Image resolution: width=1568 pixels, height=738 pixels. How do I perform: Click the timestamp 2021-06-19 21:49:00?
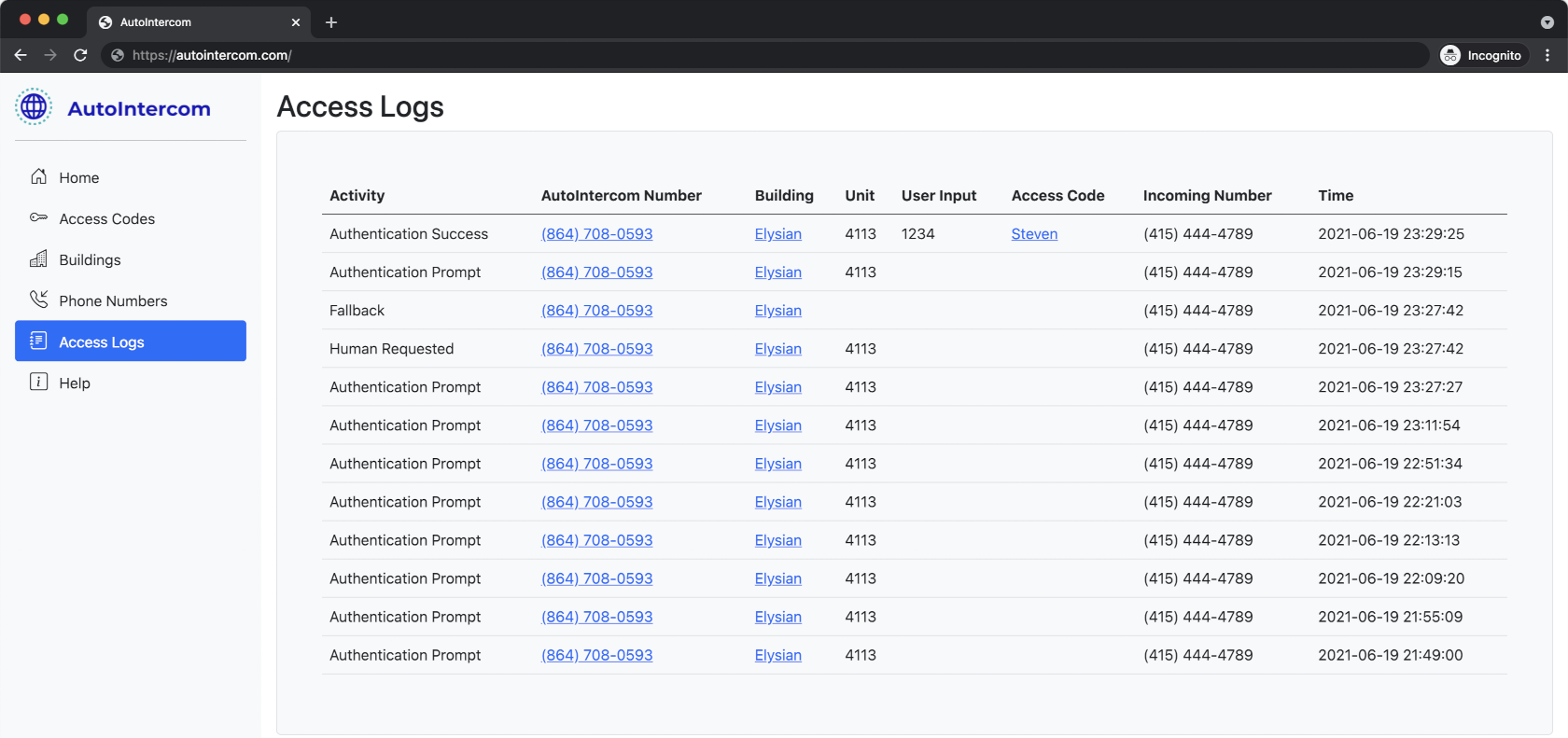pos(1391,655)
